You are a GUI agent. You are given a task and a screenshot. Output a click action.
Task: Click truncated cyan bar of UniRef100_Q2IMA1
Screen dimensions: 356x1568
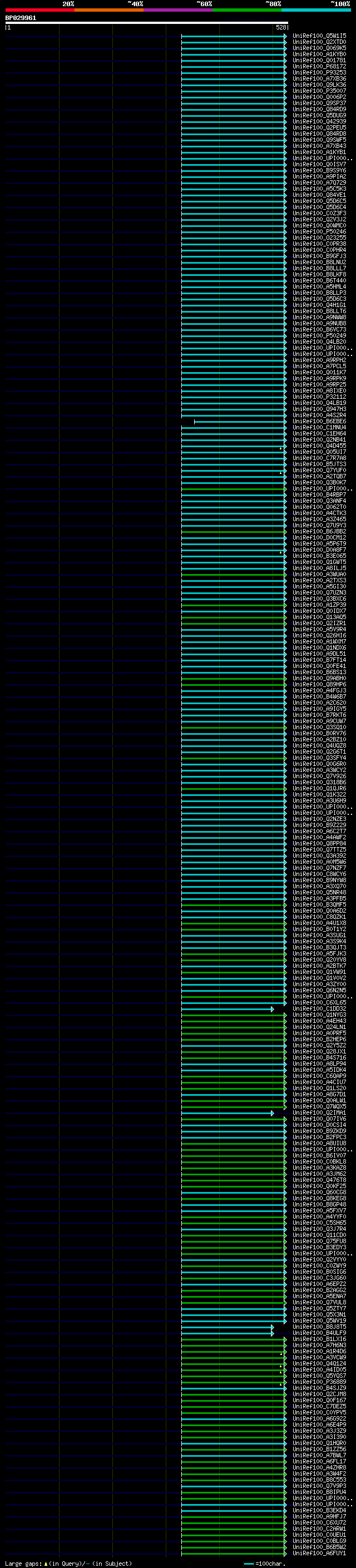click(x=228, y=1112)
